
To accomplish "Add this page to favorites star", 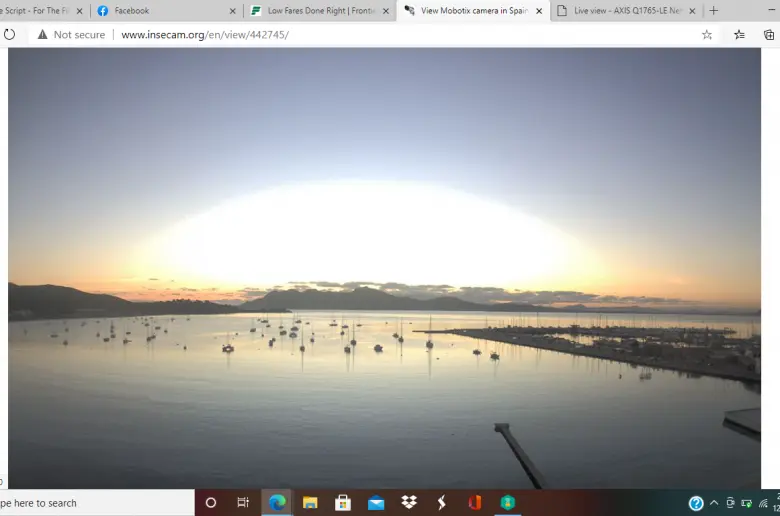I will [707, 34].
